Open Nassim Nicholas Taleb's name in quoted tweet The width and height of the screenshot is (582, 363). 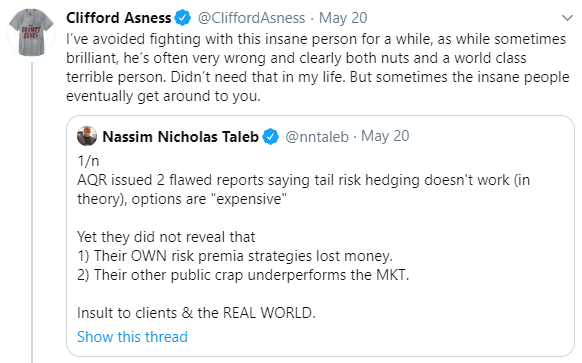click(x=180, y=137)
